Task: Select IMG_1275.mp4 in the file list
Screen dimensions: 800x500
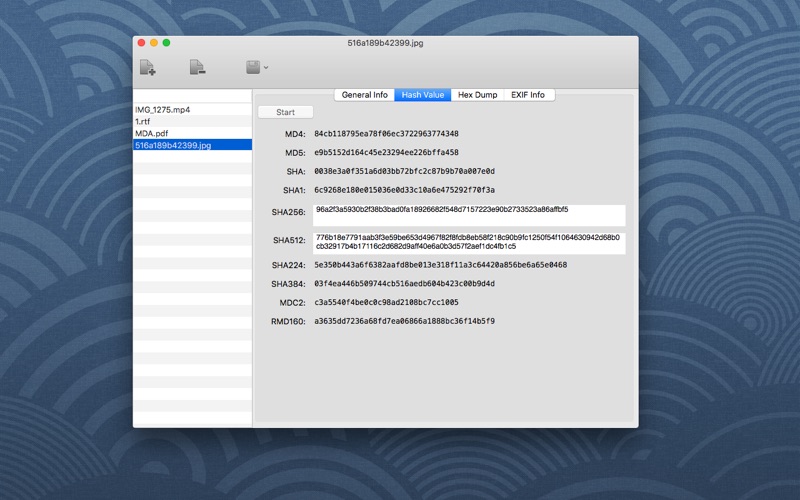Action: (192, 110)
